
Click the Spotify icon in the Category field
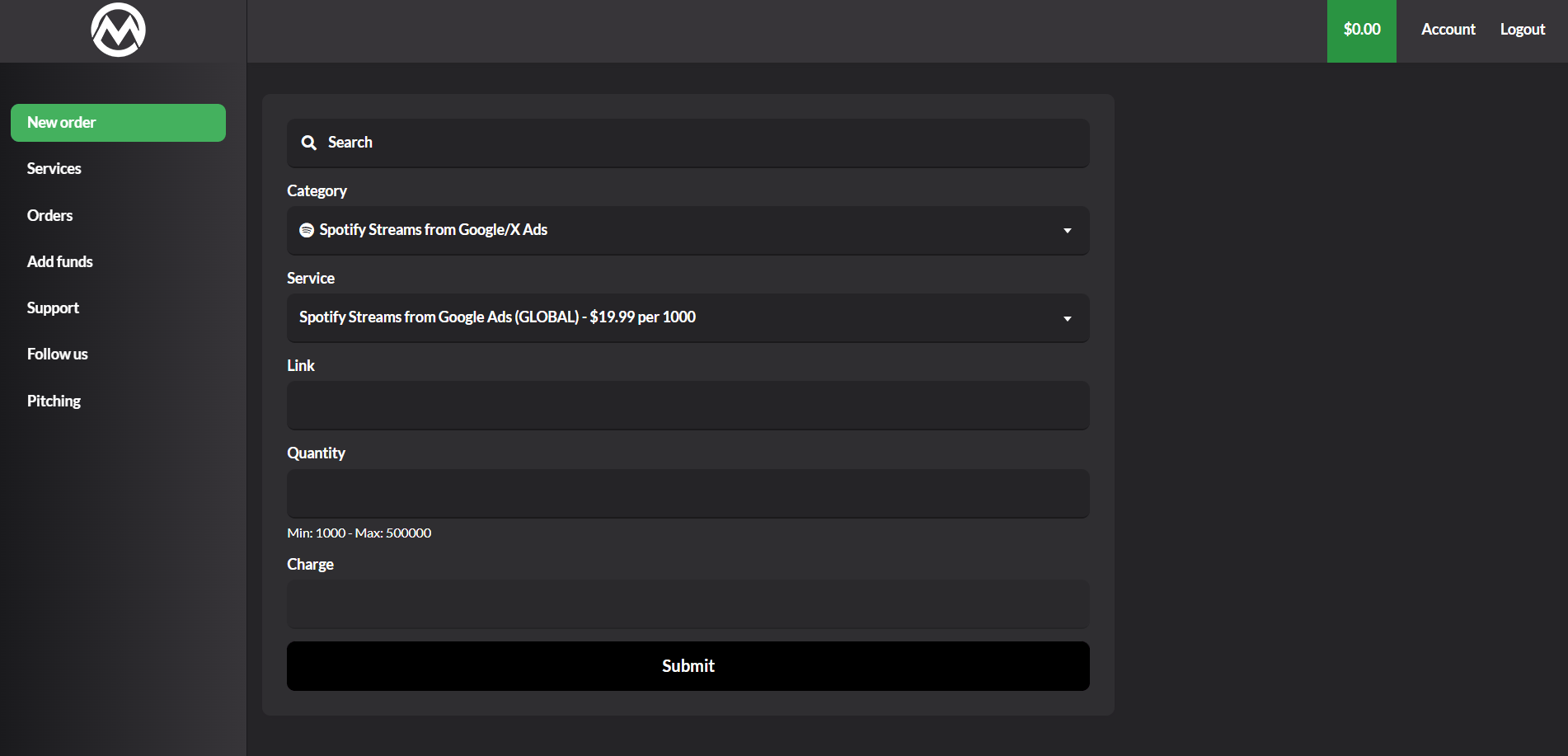[307, 230]
